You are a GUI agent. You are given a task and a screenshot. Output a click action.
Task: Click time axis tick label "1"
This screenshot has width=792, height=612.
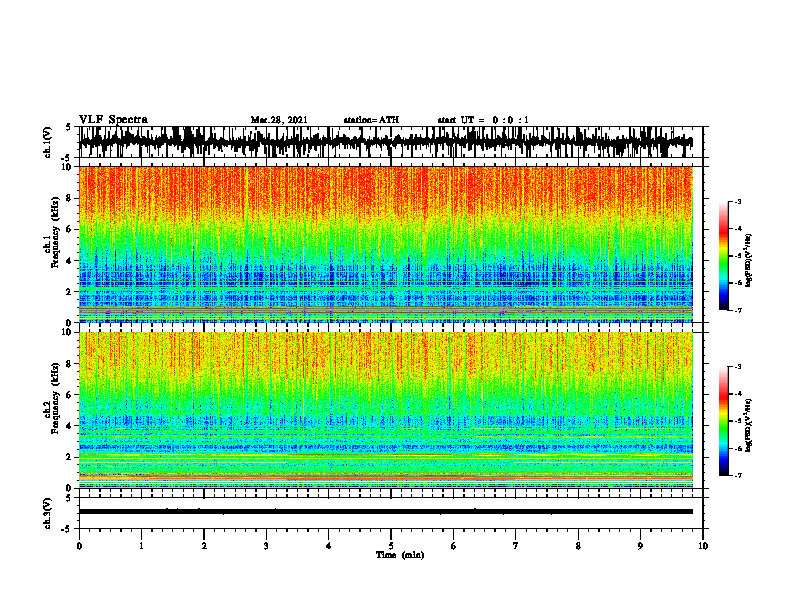coord(141,546)
